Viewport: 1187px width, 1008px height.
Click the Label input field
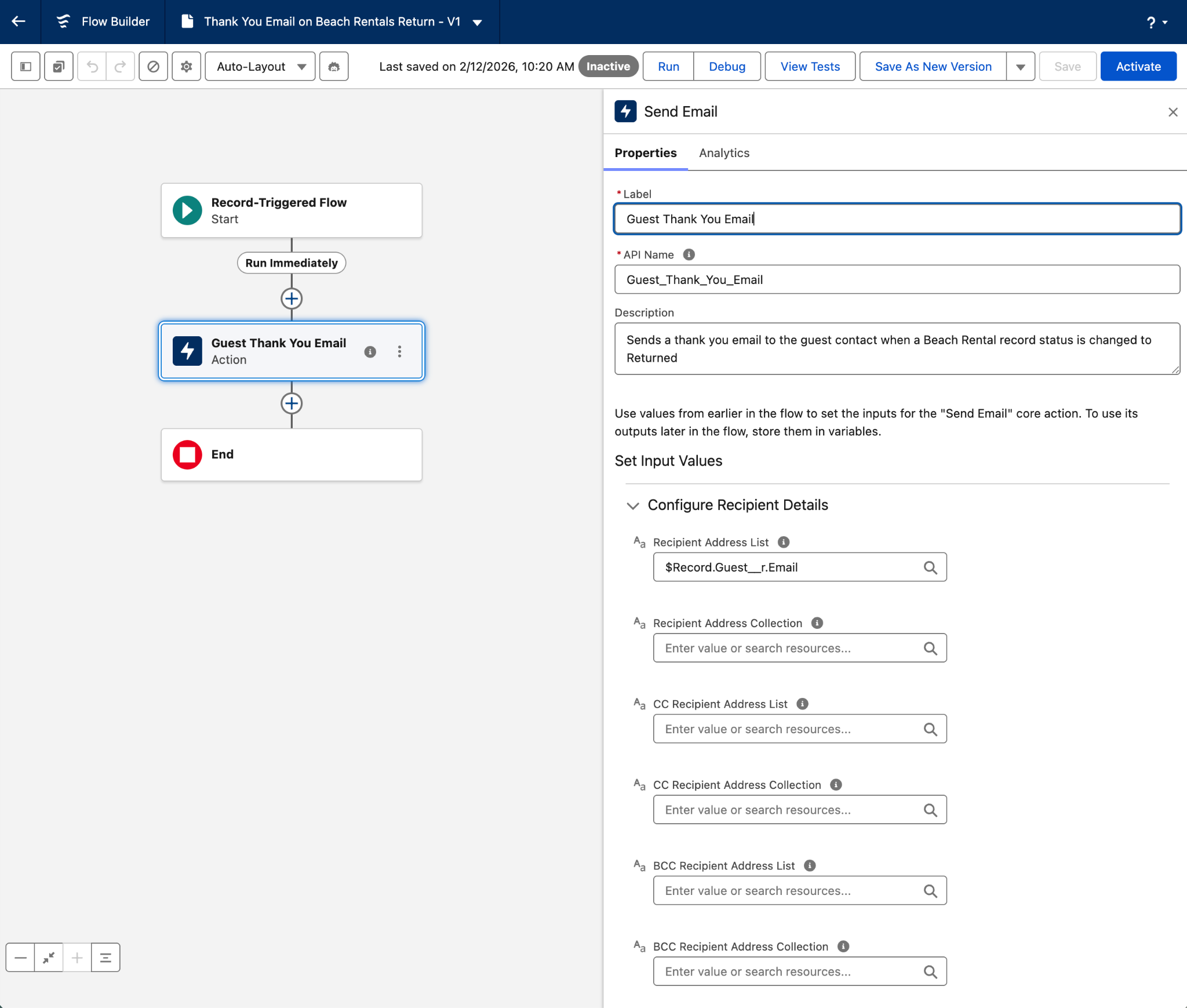point(897,219)
